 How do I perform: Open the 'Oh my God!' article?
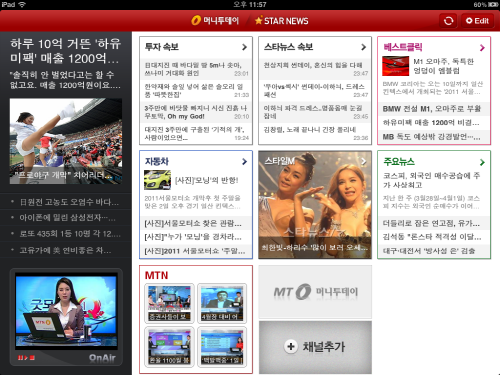click(196, 112)
